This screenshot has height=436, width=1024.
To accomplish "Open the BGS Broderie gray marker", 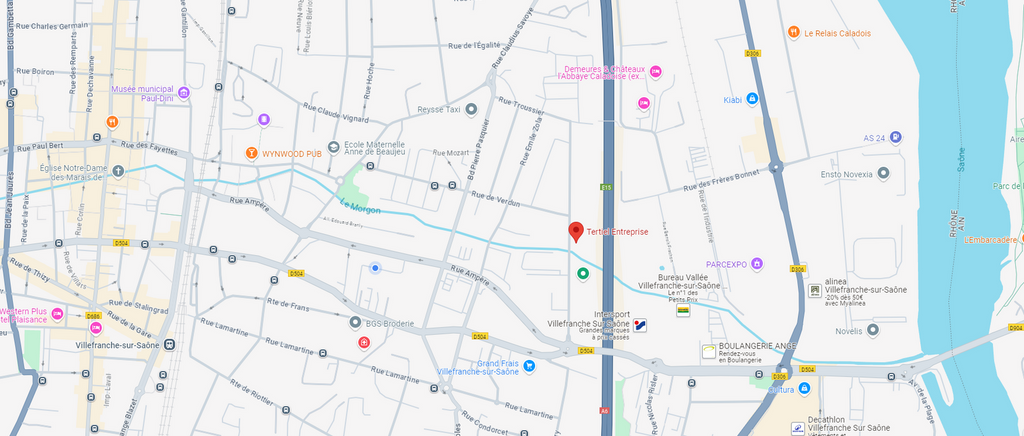I will point(355,322).
